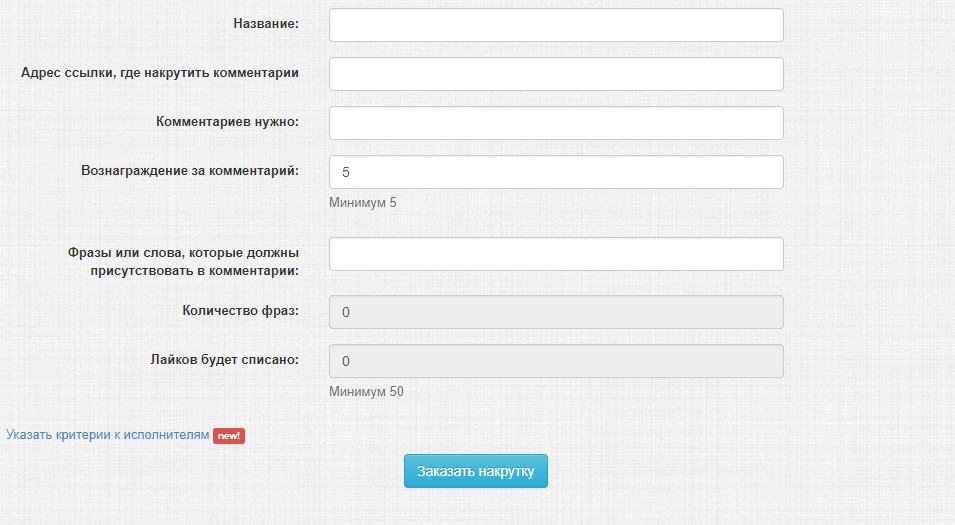
Task: Click the 'Название:' field label
Action: (x=265, y=23)
